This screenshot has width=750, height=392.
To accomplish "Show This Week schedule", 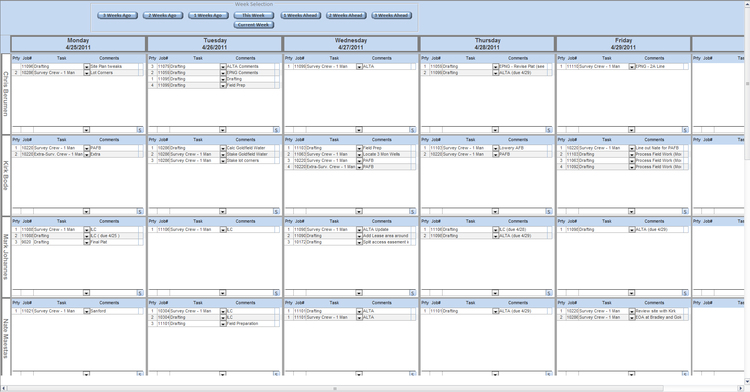I will pyautogui.click(x=254, y=15).
